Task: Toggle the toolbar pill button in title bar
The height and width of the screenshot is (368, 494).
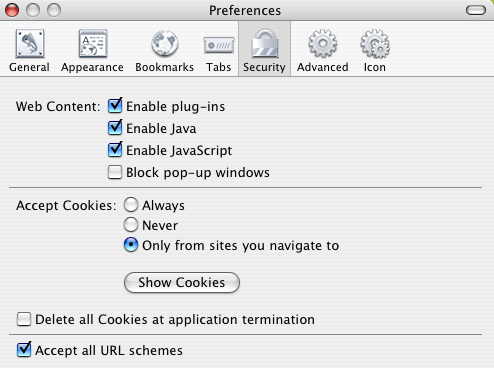Action: coord(476,10)
